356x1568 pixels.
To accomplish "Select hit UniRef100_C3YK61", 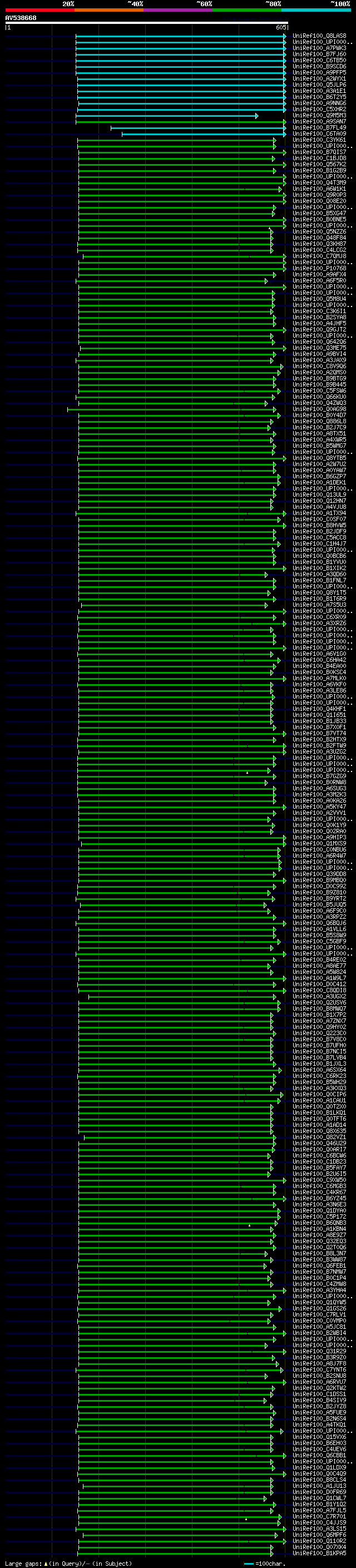I will click(319, 140).
